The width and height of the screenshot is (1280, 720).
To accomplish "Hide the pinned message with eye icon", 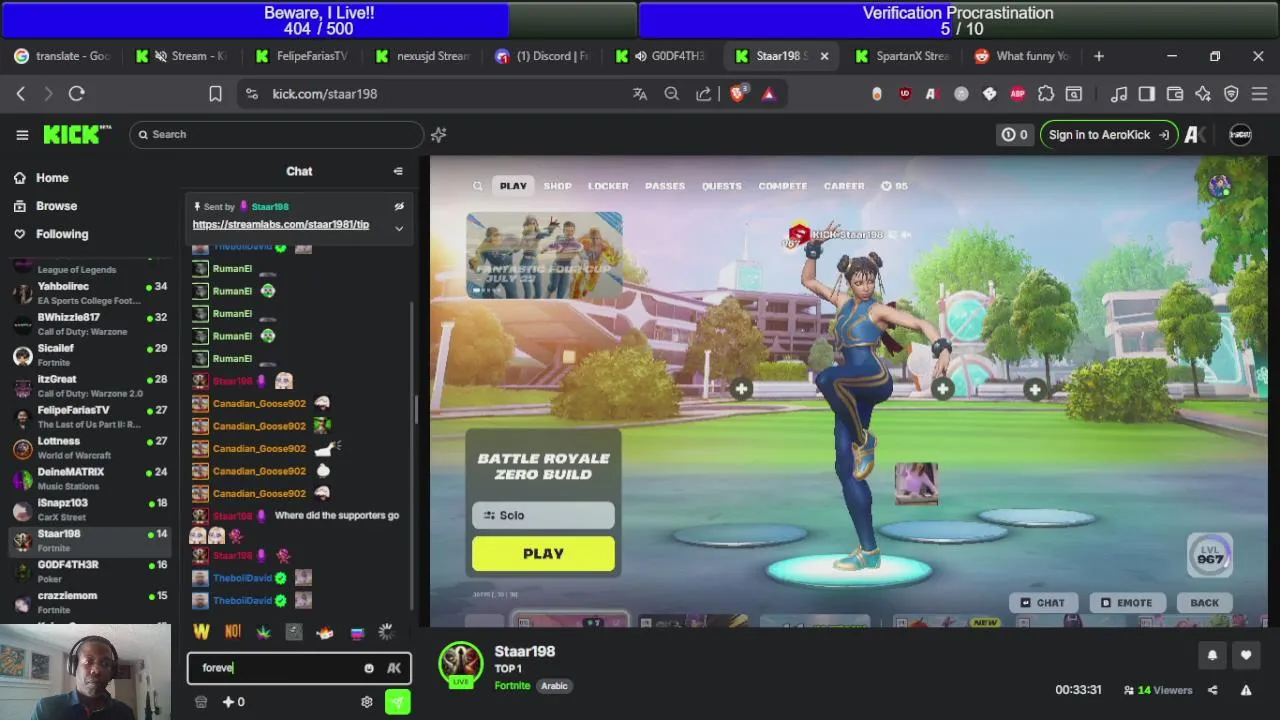I will tap(399, 206).
